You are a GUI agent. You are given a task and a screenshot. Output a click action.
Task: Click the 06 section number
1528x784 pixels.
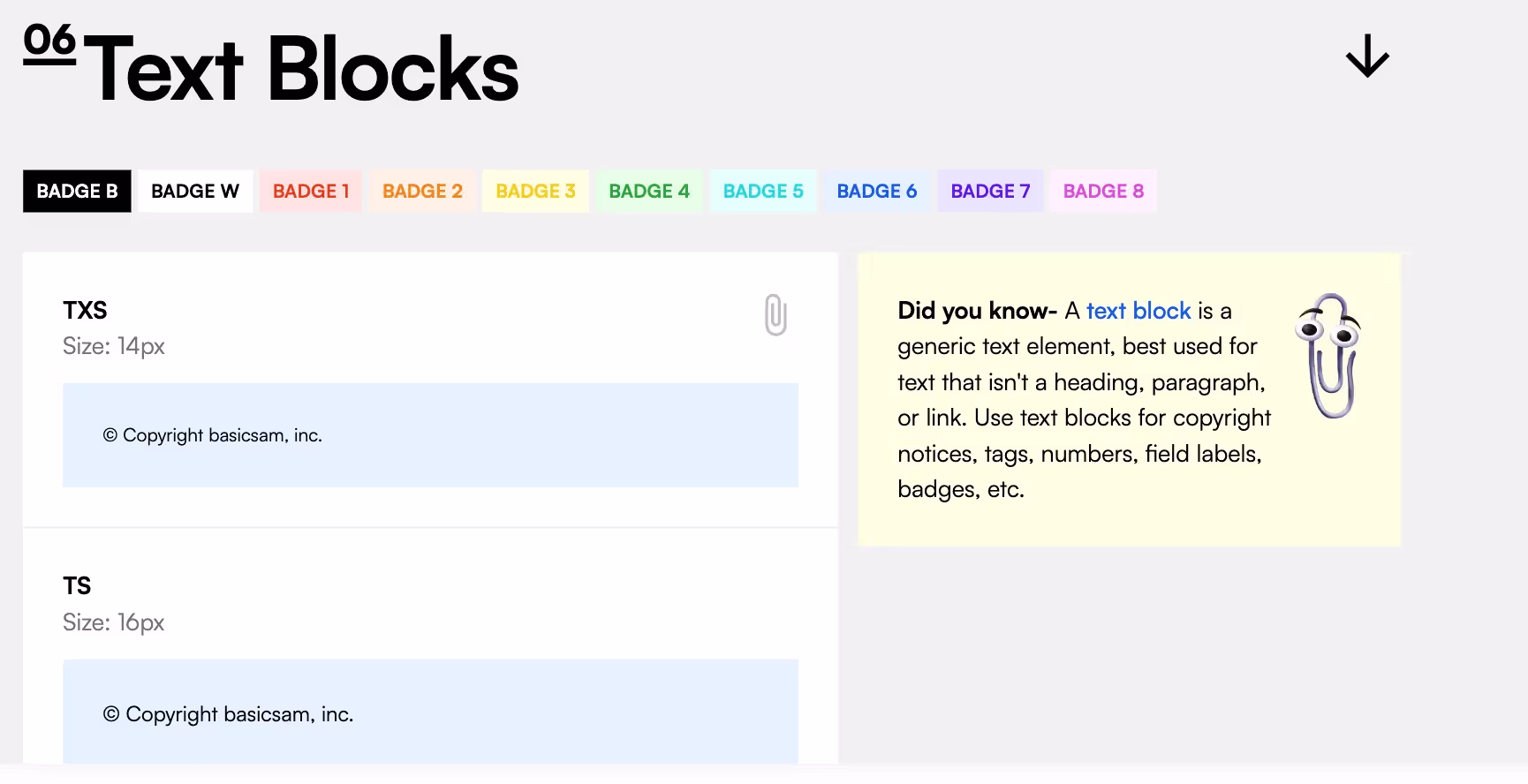pyautogui.click(x=49, y=43)
